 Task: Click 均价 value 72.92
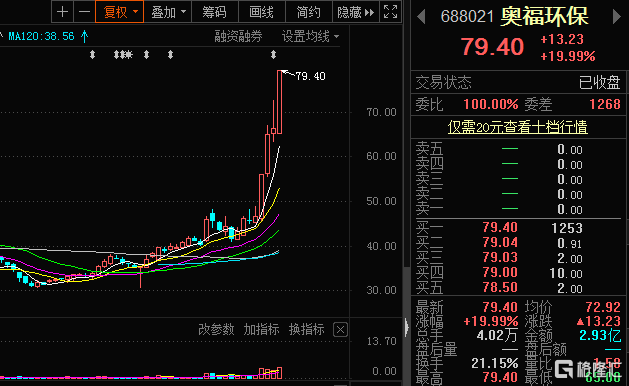tap(603, 307)
